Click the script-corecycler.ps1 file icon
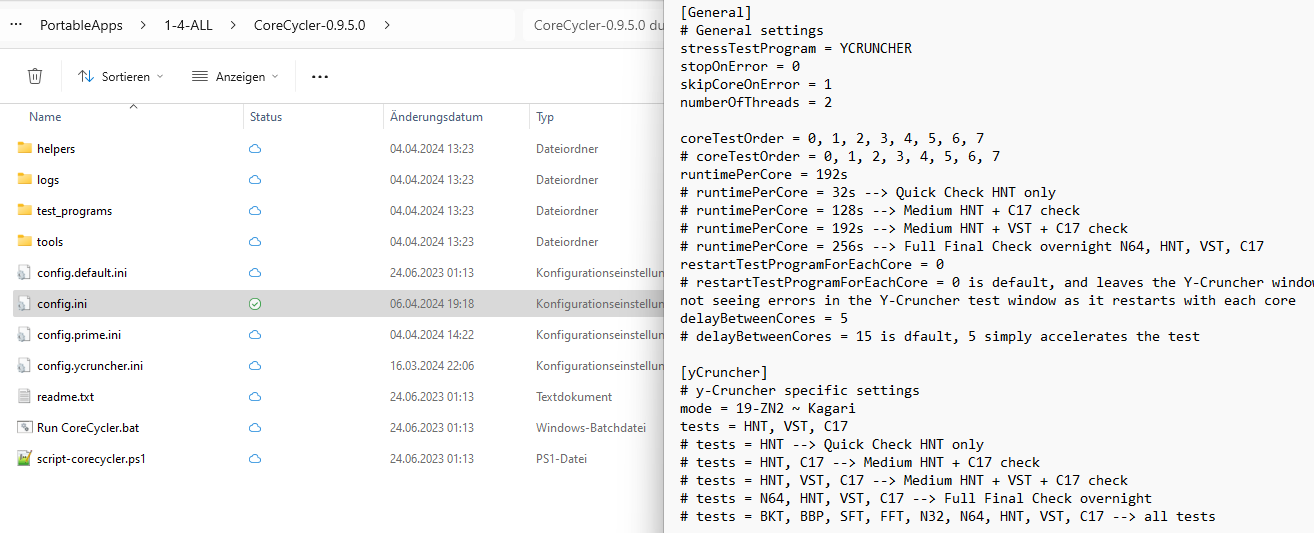The image size is (1314, 533). click(x=25, y=458)
